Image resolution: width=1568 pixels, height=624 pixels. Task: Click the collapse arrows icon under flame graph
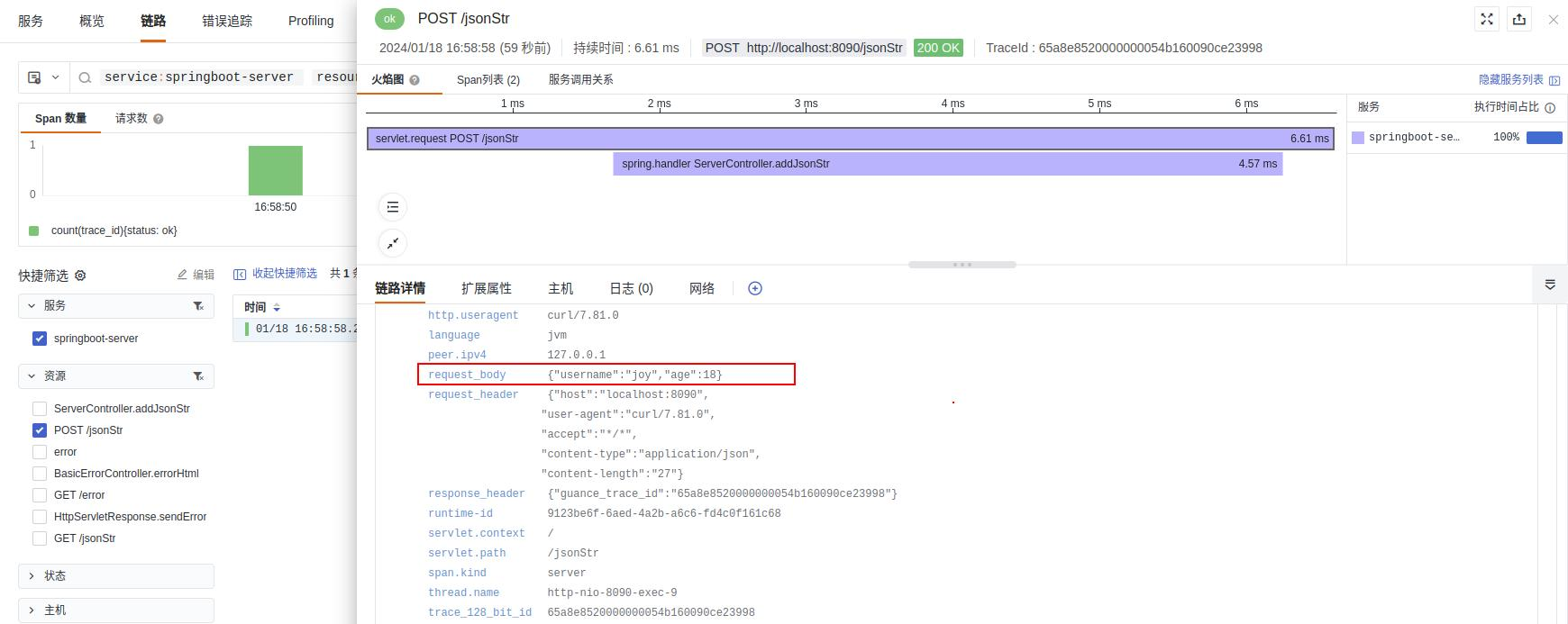pos(393,243)
